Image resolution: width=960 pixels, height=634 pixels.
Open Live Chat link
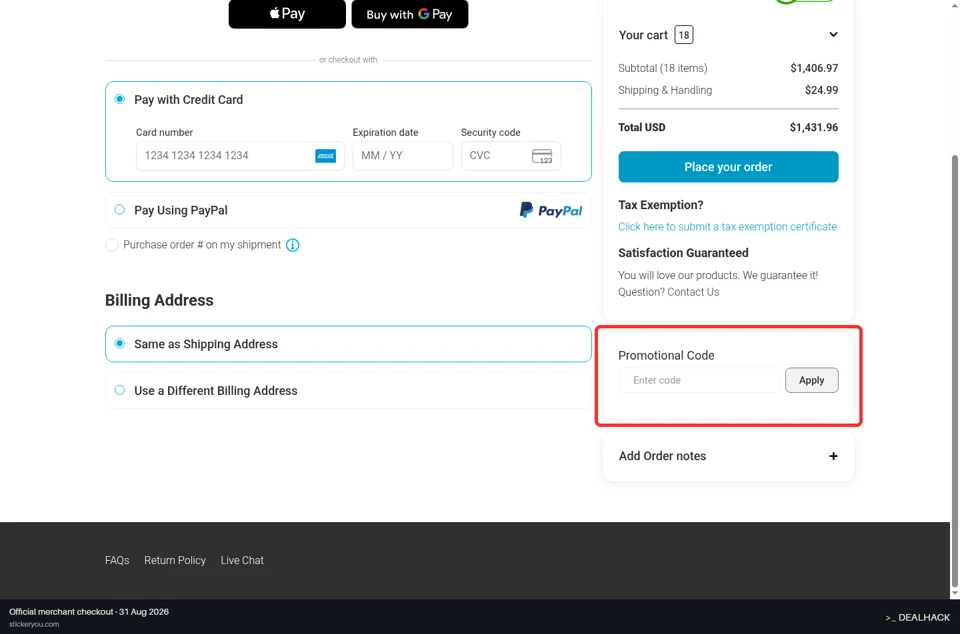pyautogui.click(x=242, y=560)
